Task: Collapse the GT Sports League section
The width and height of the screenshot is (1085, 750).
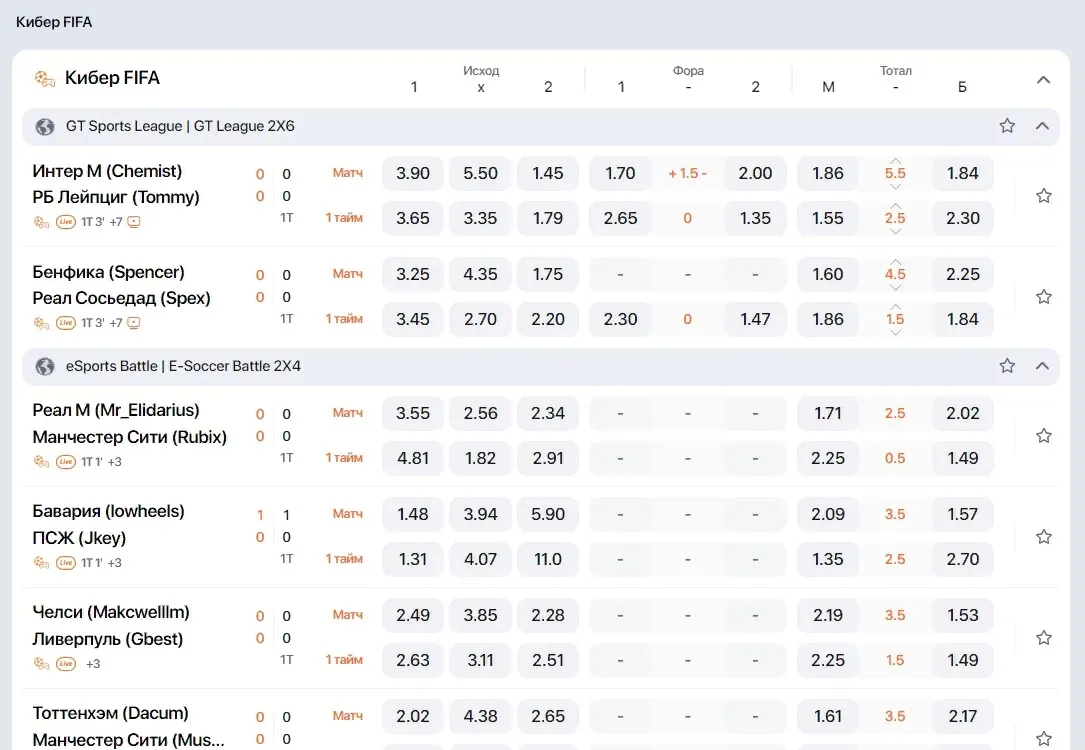Action: click(x=1042, y=126)
